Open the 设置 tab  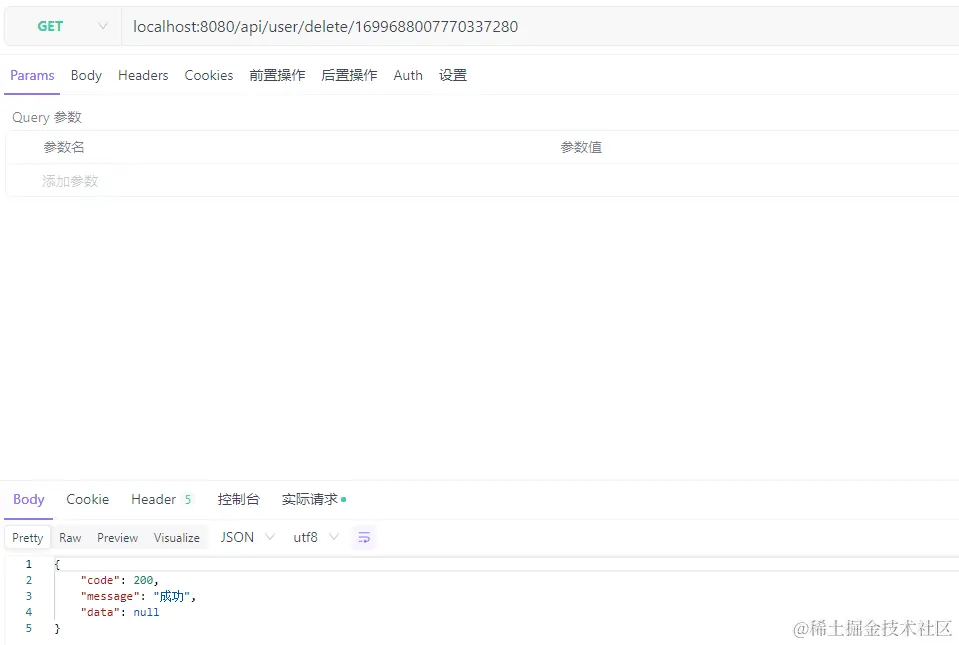coord(453,75)
